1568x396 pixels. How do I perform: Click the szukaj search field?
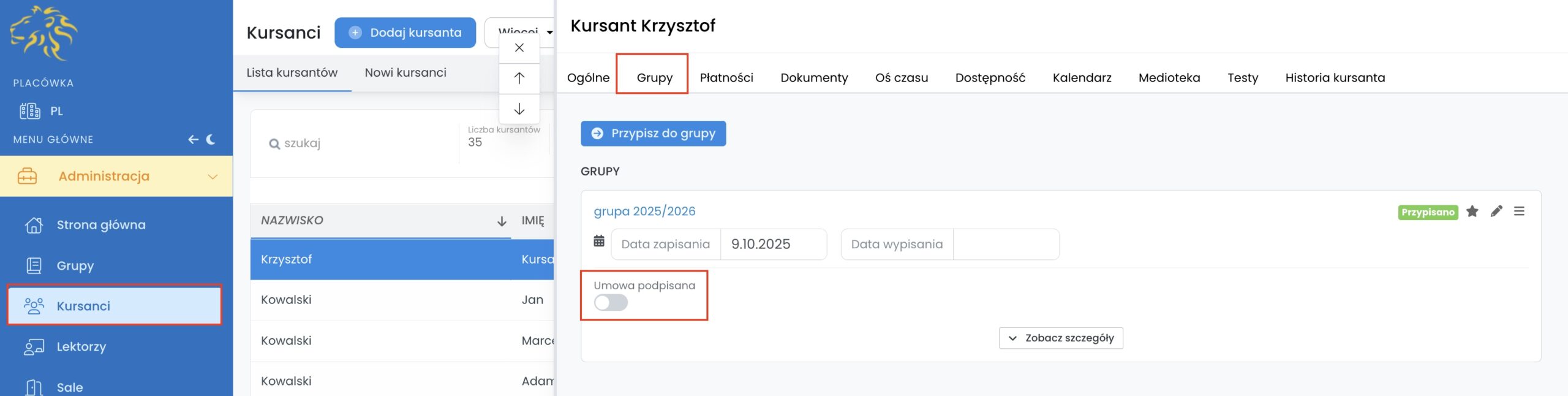point(361,143)
